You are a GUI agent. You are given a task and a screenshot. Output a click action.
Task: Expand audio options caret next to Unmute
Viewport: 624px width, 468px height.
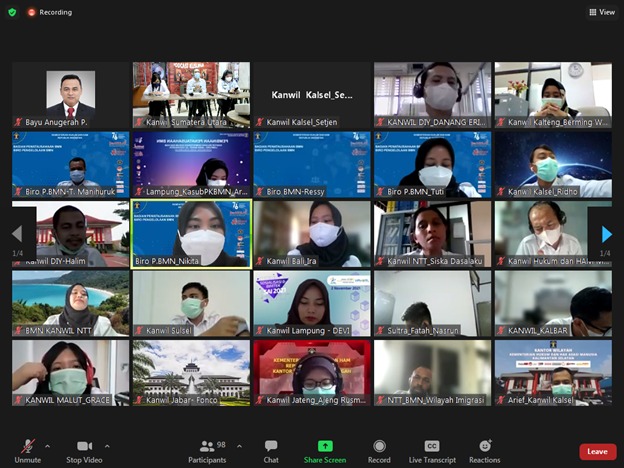(47, 446)
